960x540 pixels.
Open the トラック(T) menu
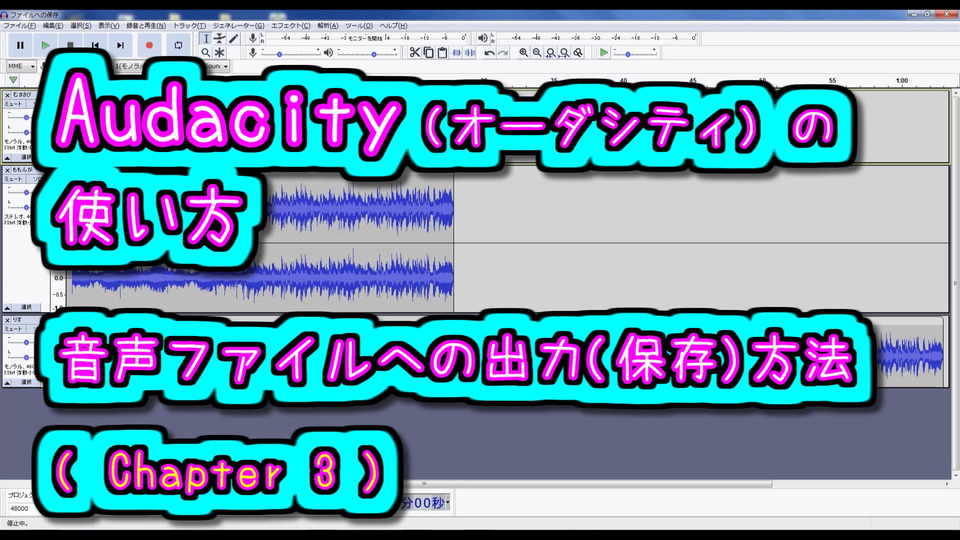189,26
